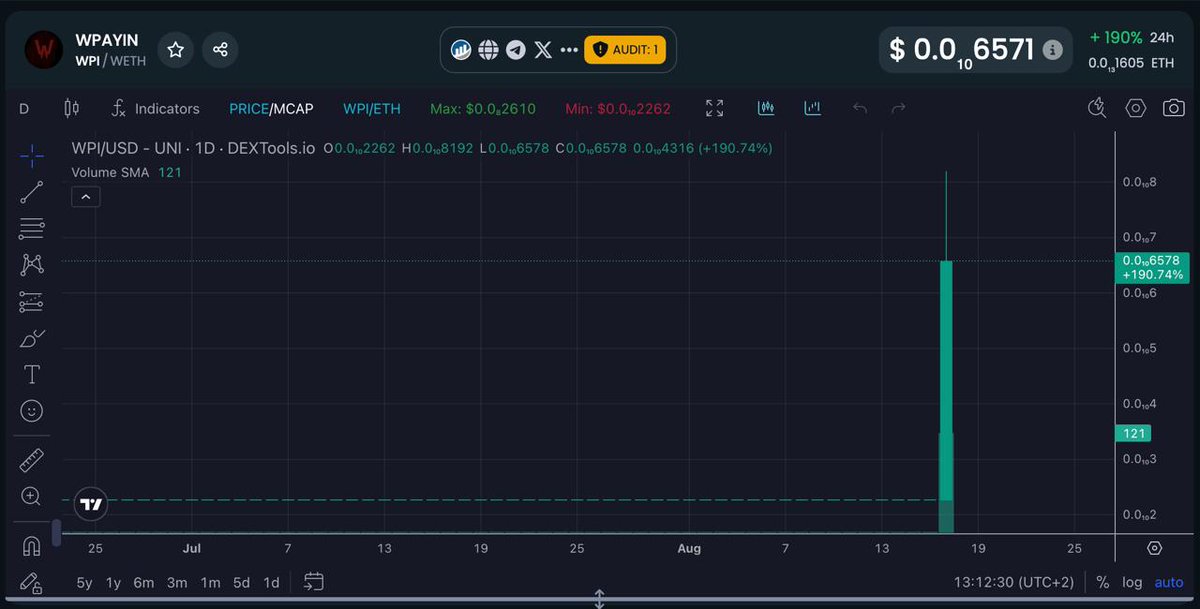Switch chart to PRICE view

(248, 108)
